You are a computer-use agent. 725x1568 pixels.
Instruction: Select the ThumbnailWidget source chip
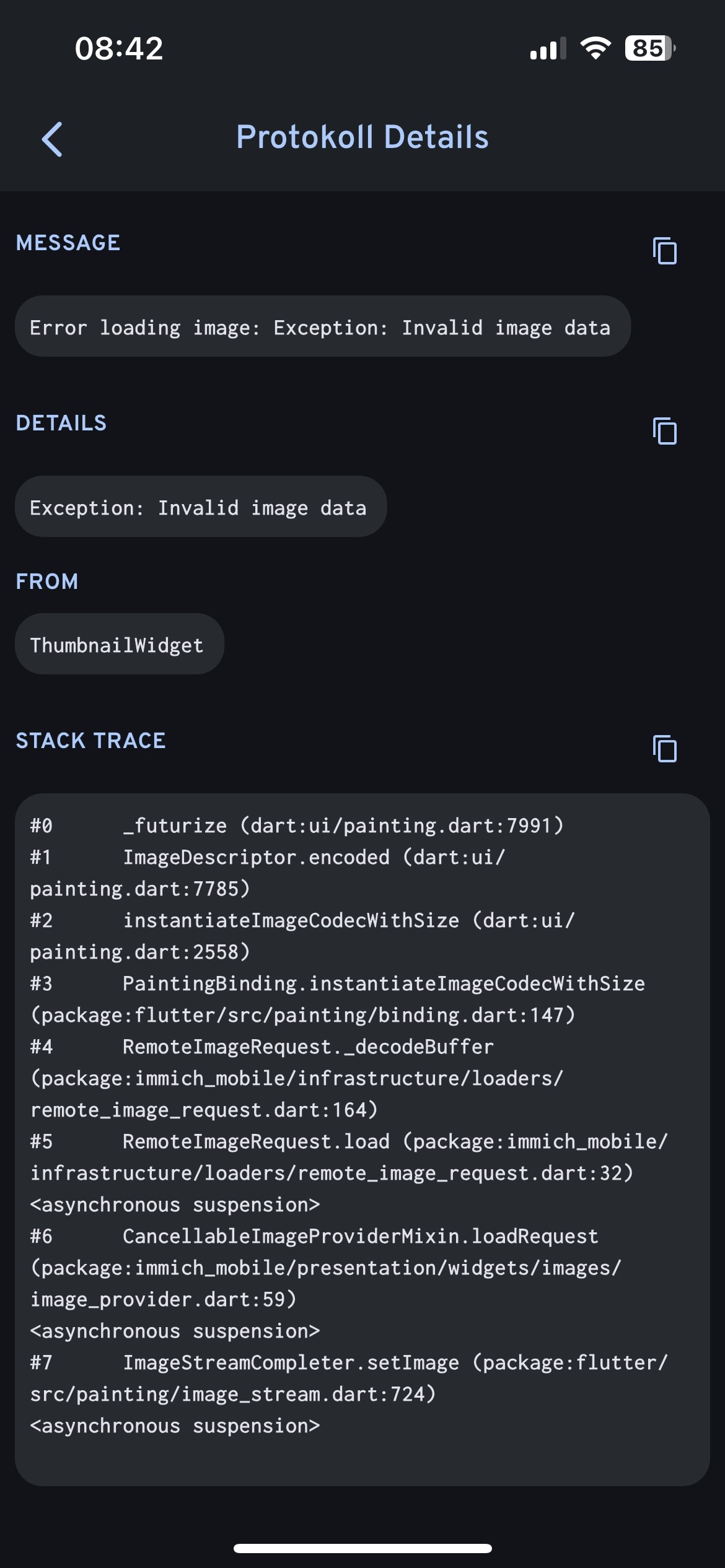click(x=117, y=645)
